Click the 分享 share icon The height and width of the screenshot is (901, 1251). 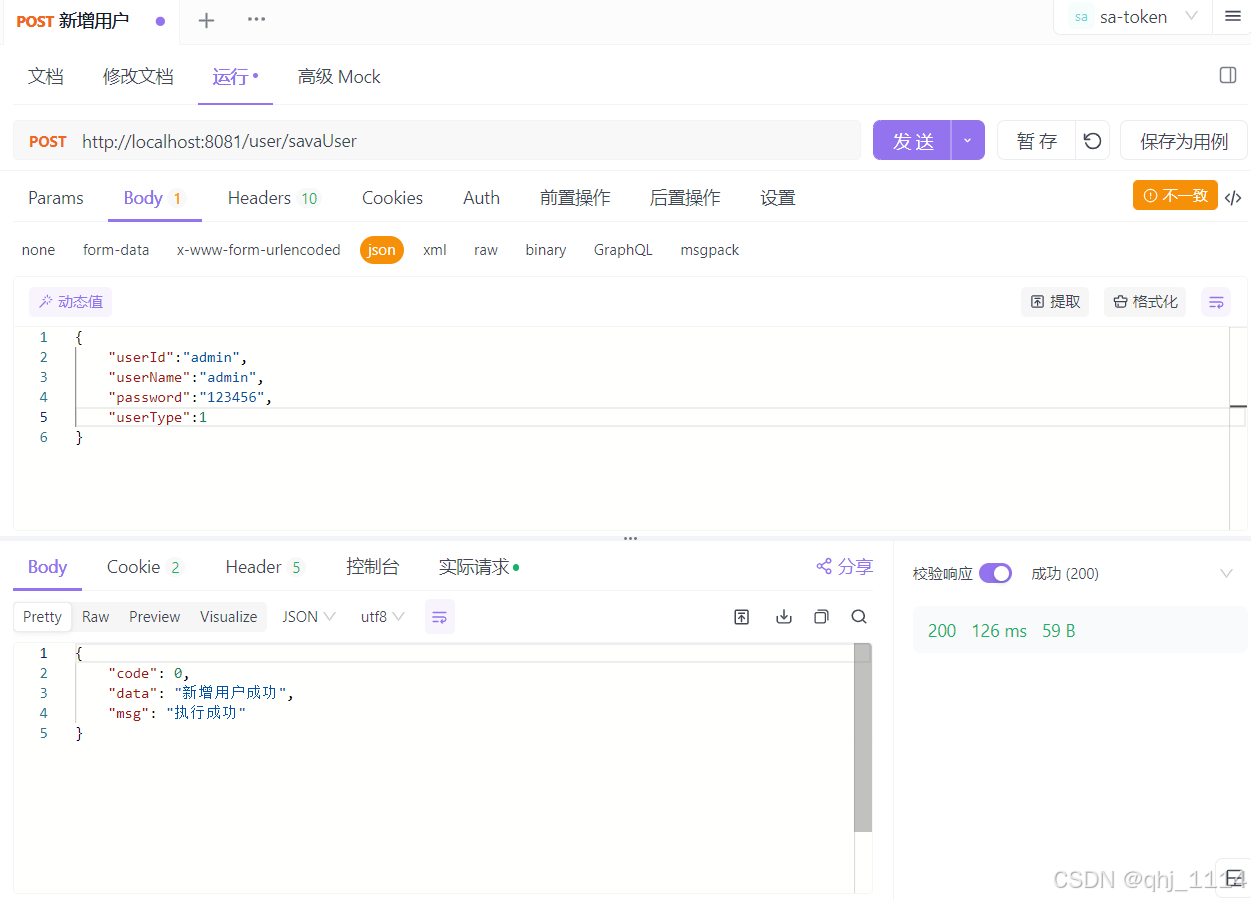pyautogui.click(x=843, y=566)
